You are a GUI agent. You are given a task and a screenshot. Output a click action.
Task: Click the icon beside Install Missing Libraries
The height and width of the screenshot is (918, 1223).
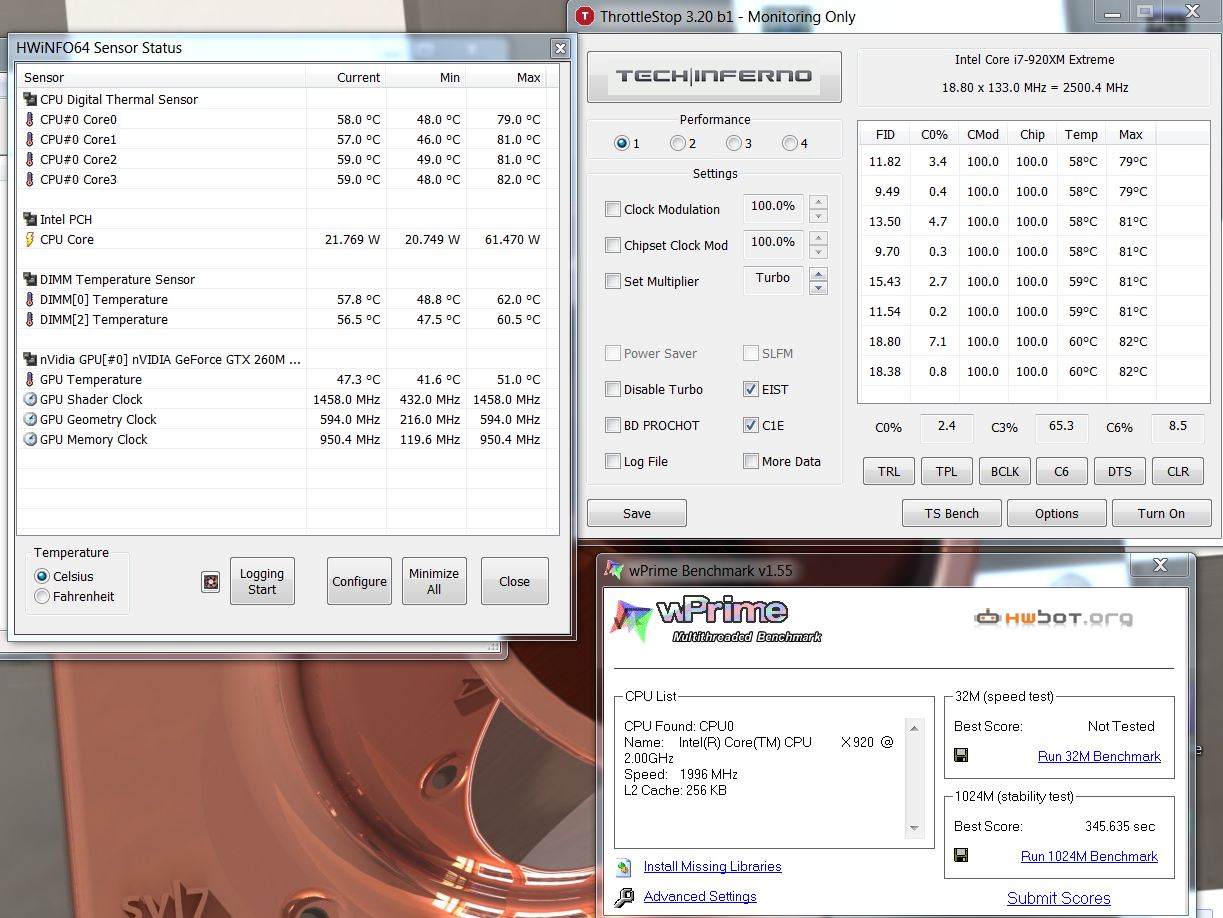pyautogui.click(x=624, y=867)
